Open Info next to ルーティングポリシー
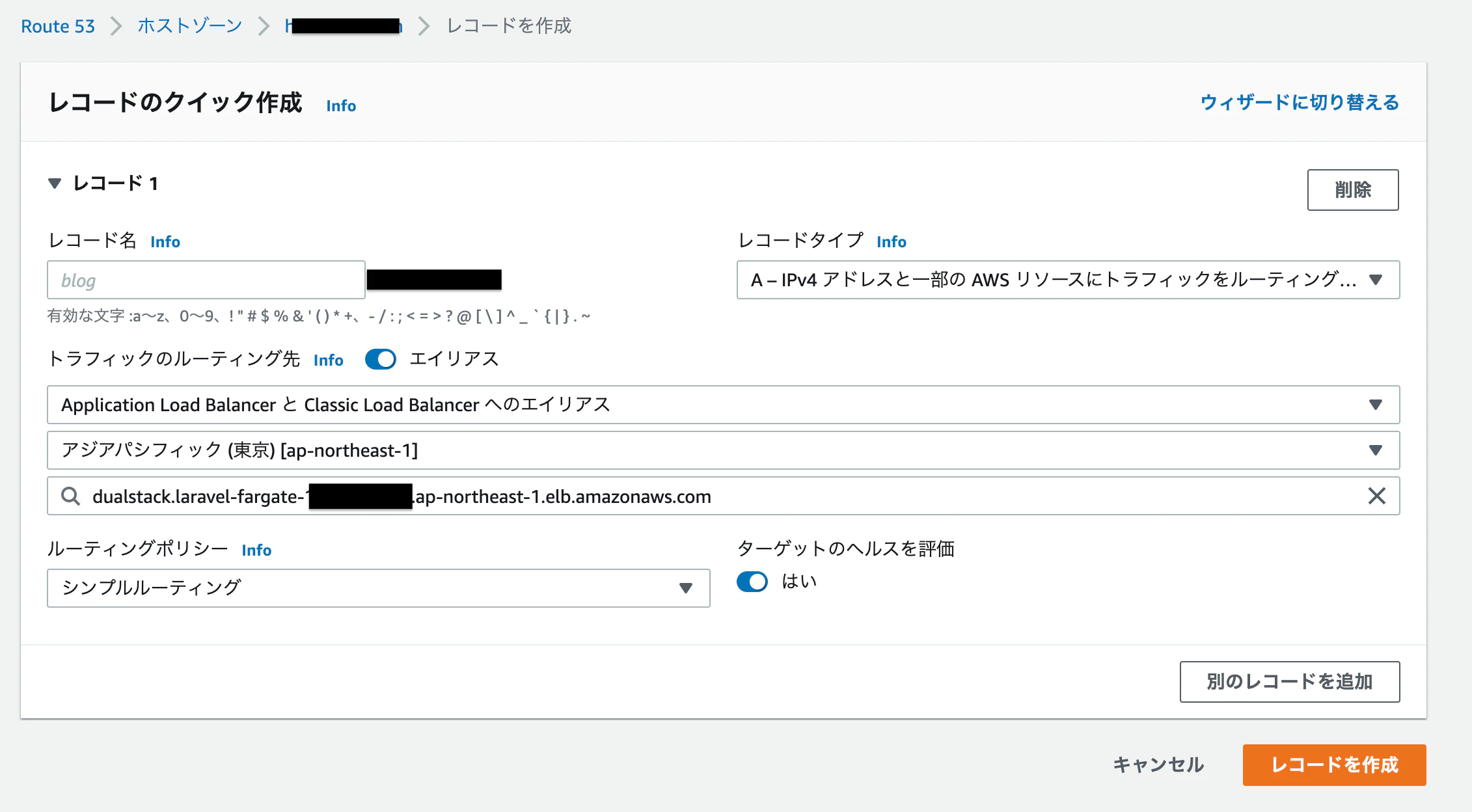Viewport: 1472px width, 812px height. pos(256,550)
